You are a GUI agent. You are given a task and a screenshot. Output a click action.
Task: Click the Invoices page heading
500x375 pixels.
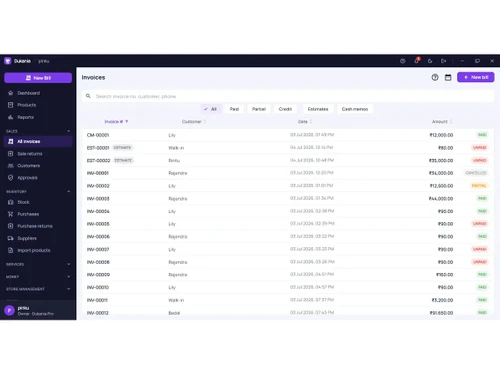pos(93,77)
